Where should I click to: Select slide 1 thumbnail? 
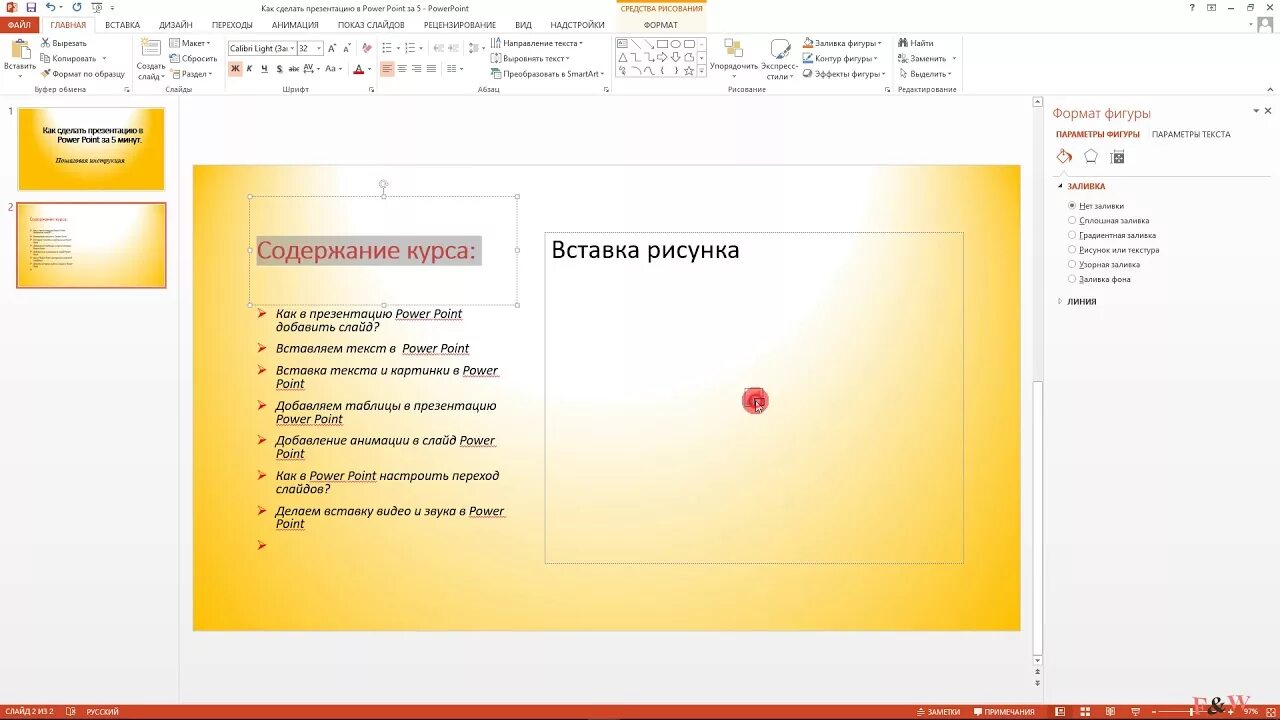click(x=91, y=149)
